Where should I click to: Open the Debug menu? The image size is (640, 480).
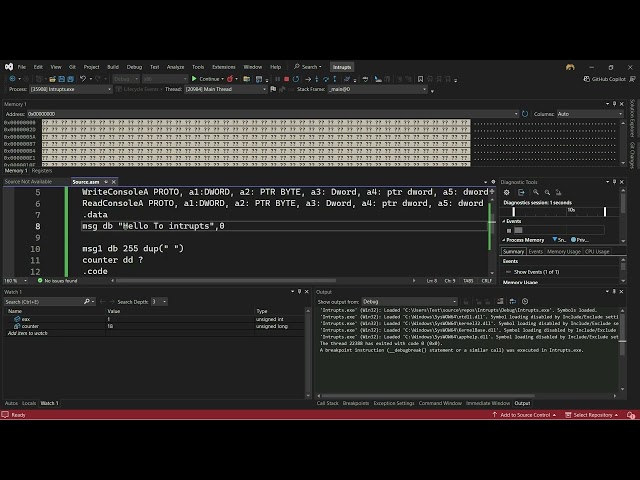pos(134,67)
